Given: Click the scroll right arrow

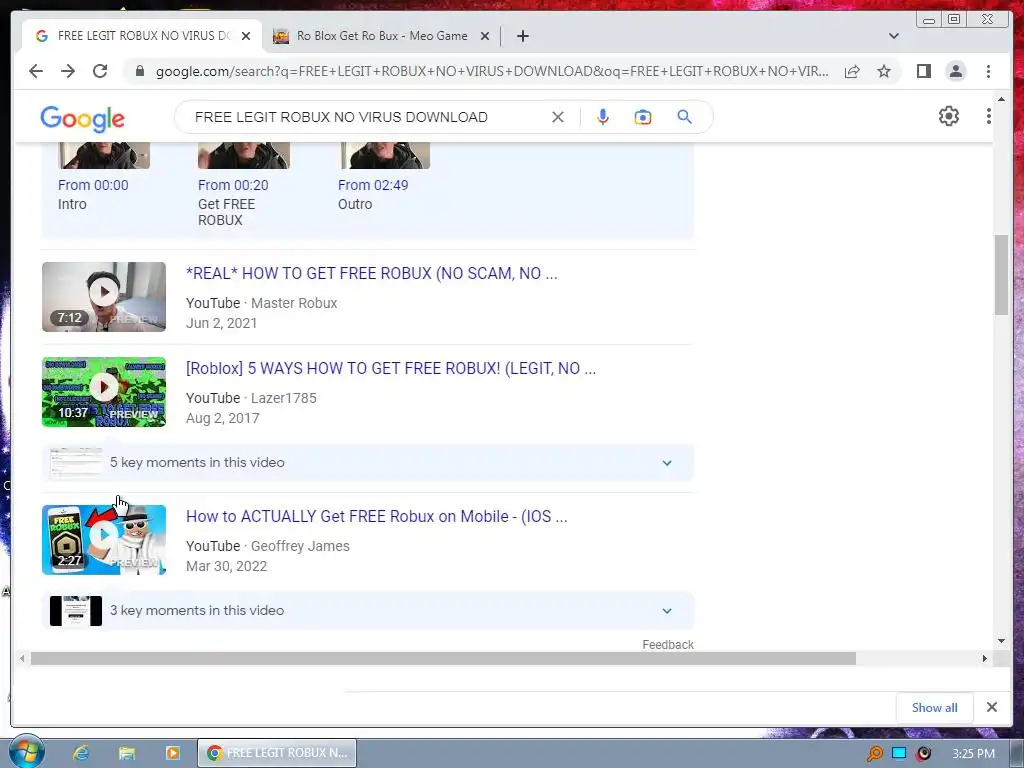Looking at the screenshot, I should click(x=985, y=658).
